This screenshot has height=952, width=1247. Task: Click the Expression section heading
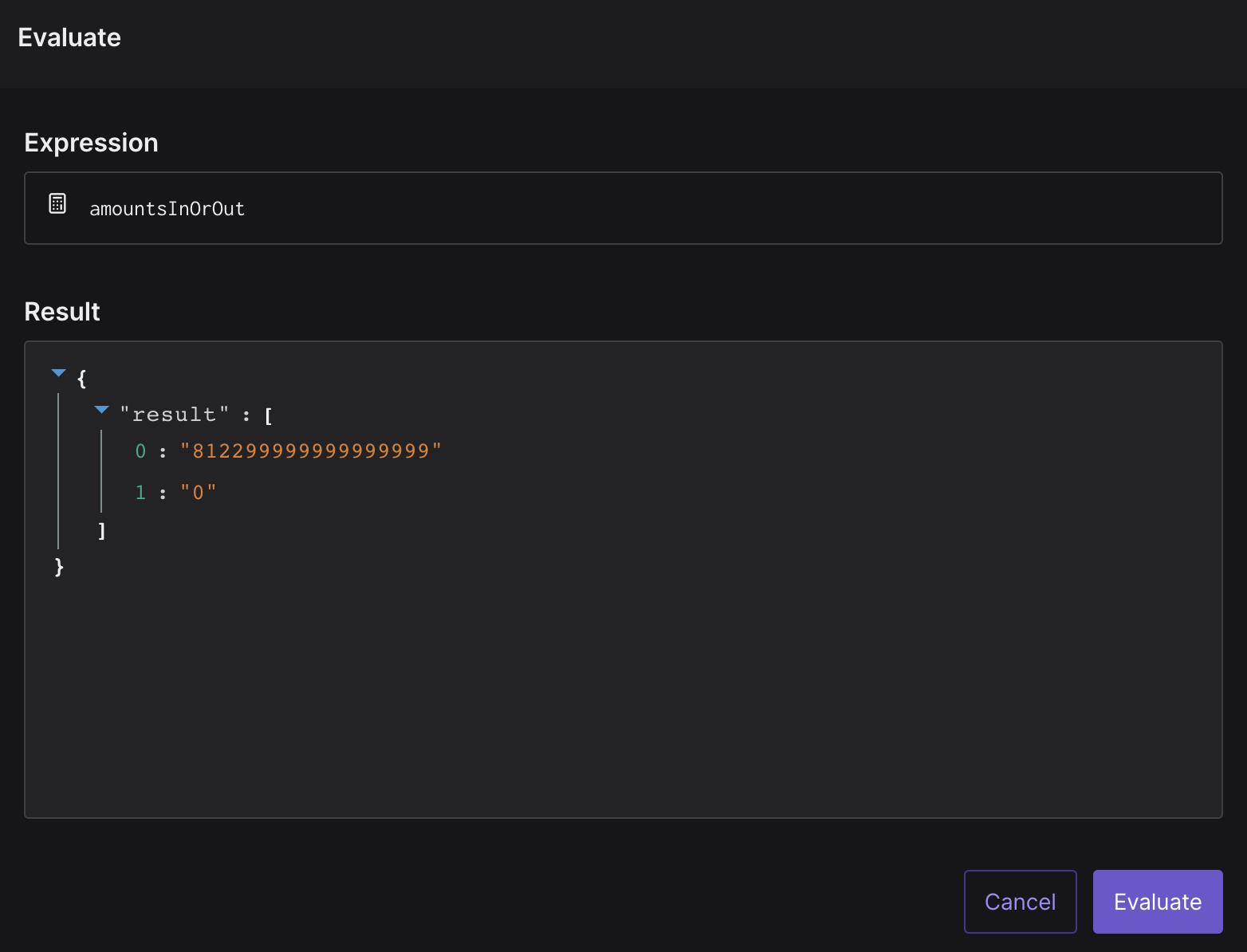click(91, 143)
